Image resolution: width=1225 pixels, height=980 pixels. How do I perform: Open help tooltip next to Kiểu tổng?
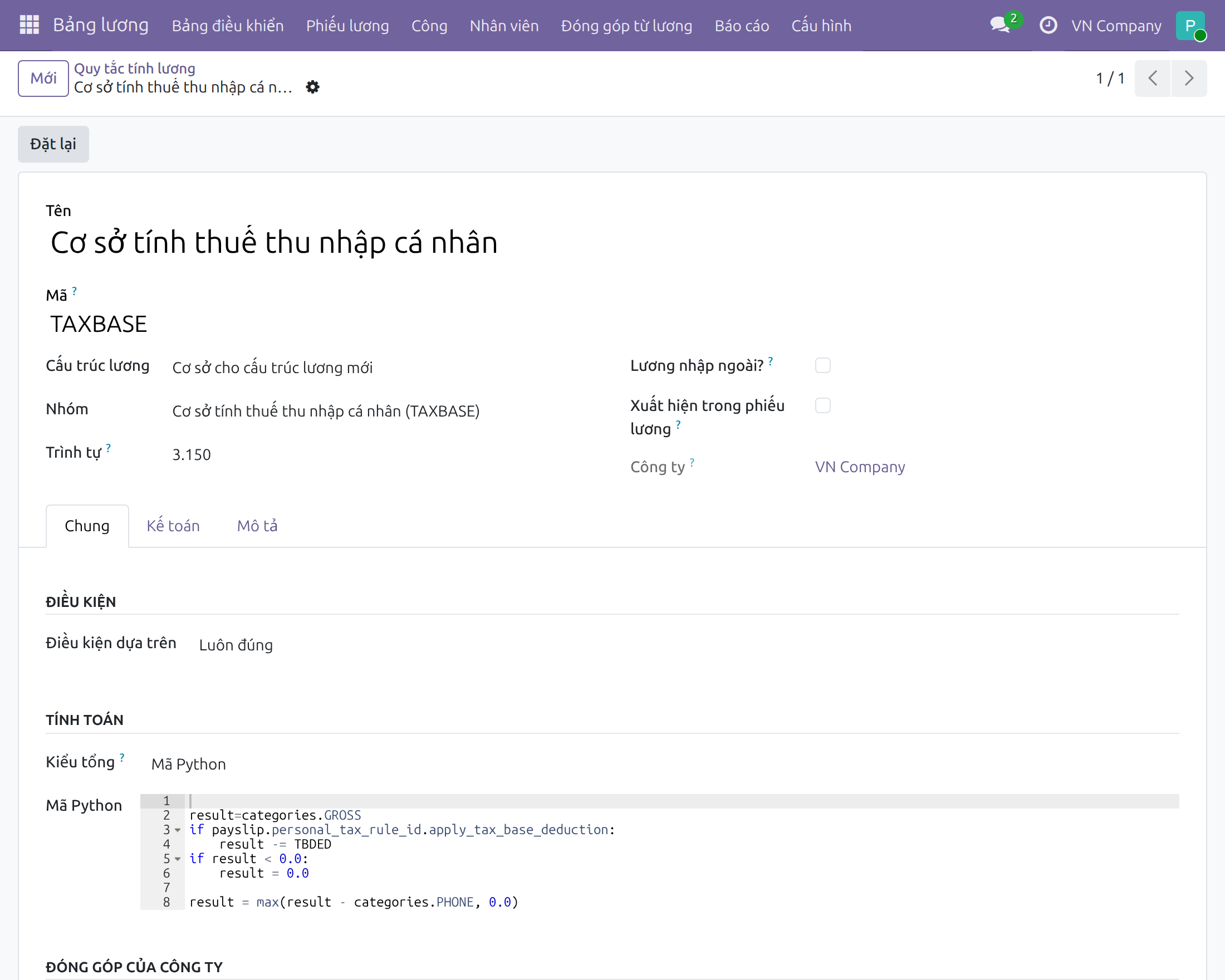[122, 757]
